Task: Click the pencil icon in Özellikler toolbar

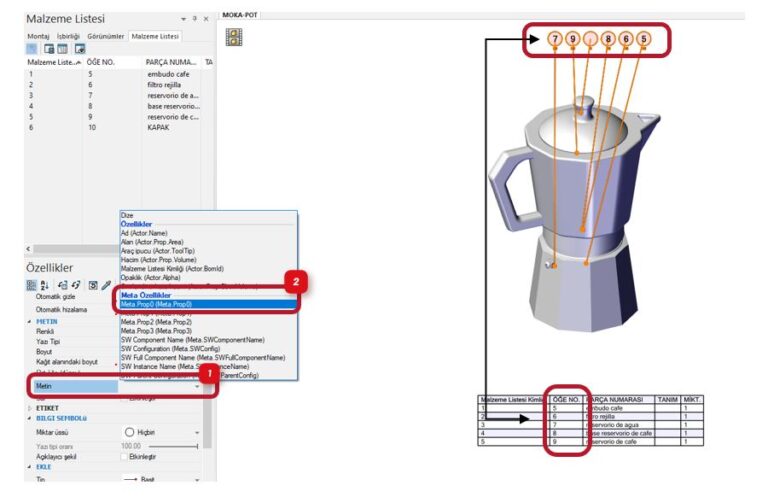Action: point(107,285)
